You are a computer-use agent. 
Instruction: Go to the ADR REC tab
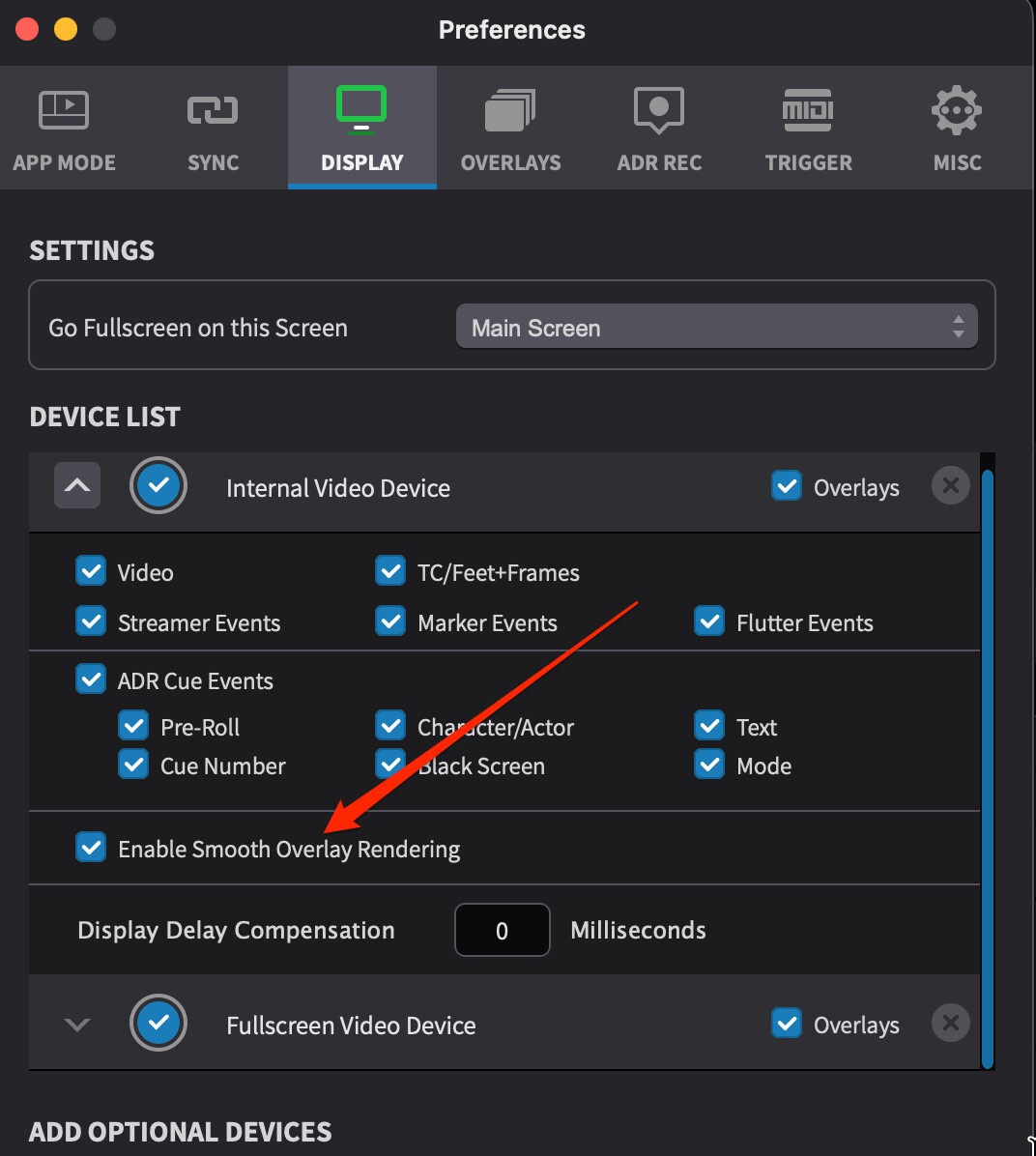(x=659, y=129)
